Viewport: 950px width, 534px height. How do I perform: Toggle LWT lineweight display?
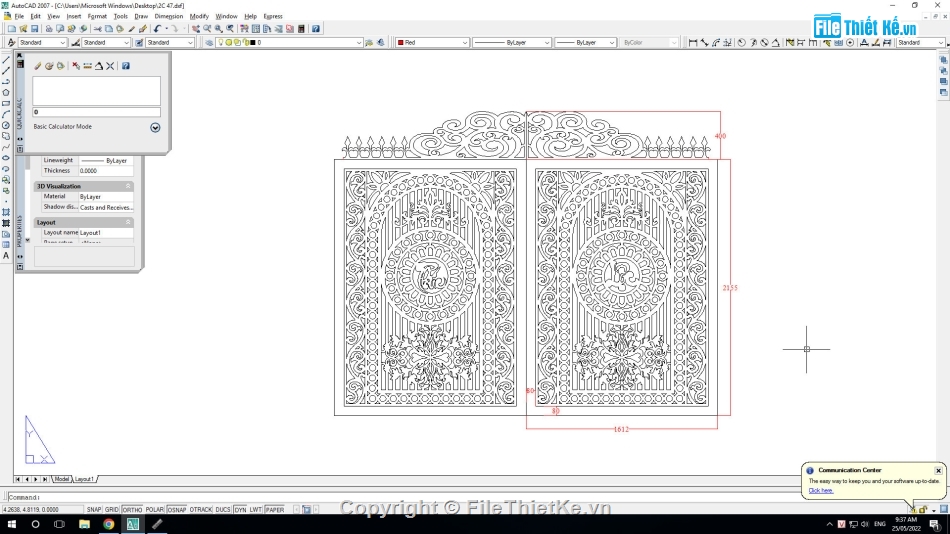256,510
